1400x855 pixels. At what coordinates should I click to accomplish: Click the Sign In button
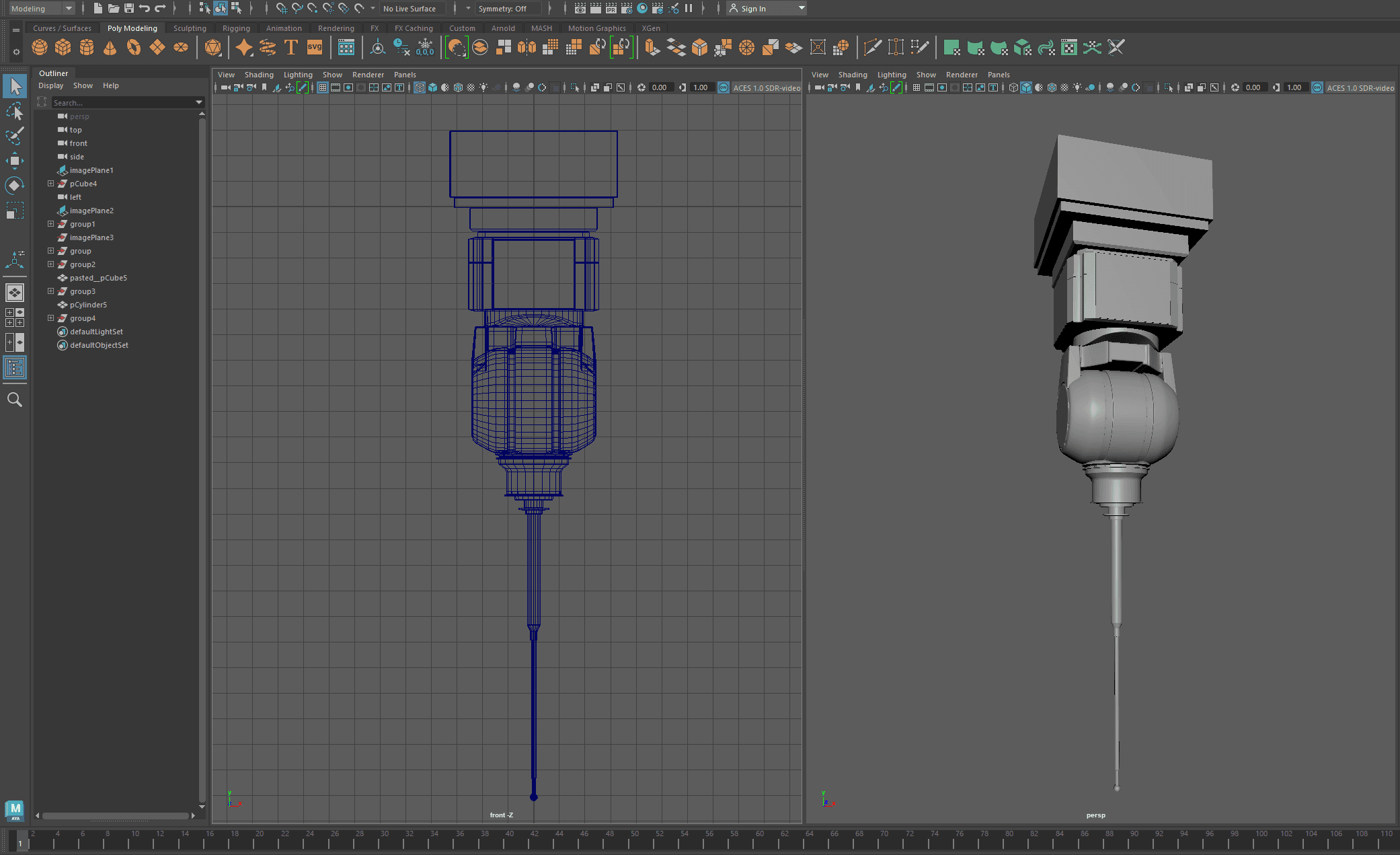coord(753,9)
